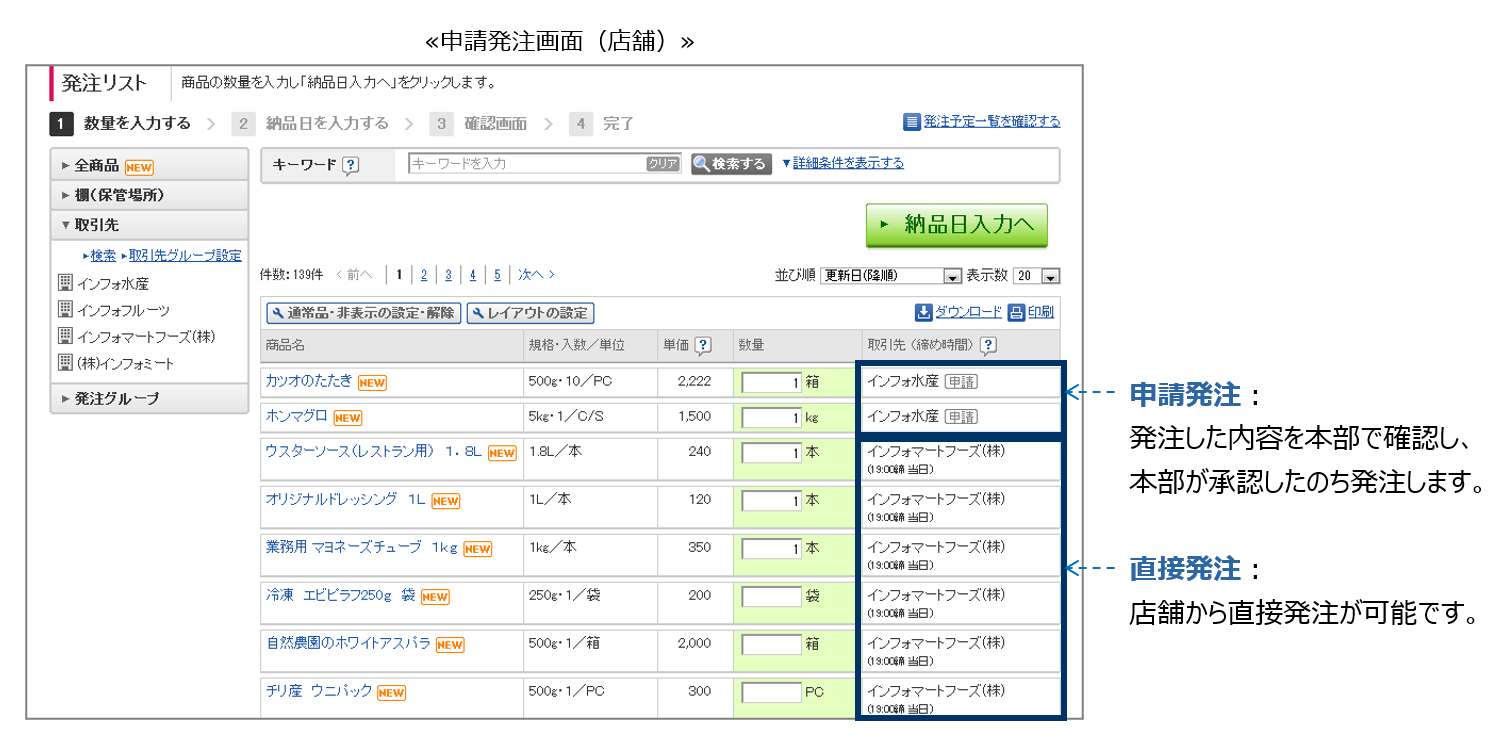Click the quantity field for カツオのたたき
Image resolution: width=1501 pixels, height=748 pixels.
[771, 382]
